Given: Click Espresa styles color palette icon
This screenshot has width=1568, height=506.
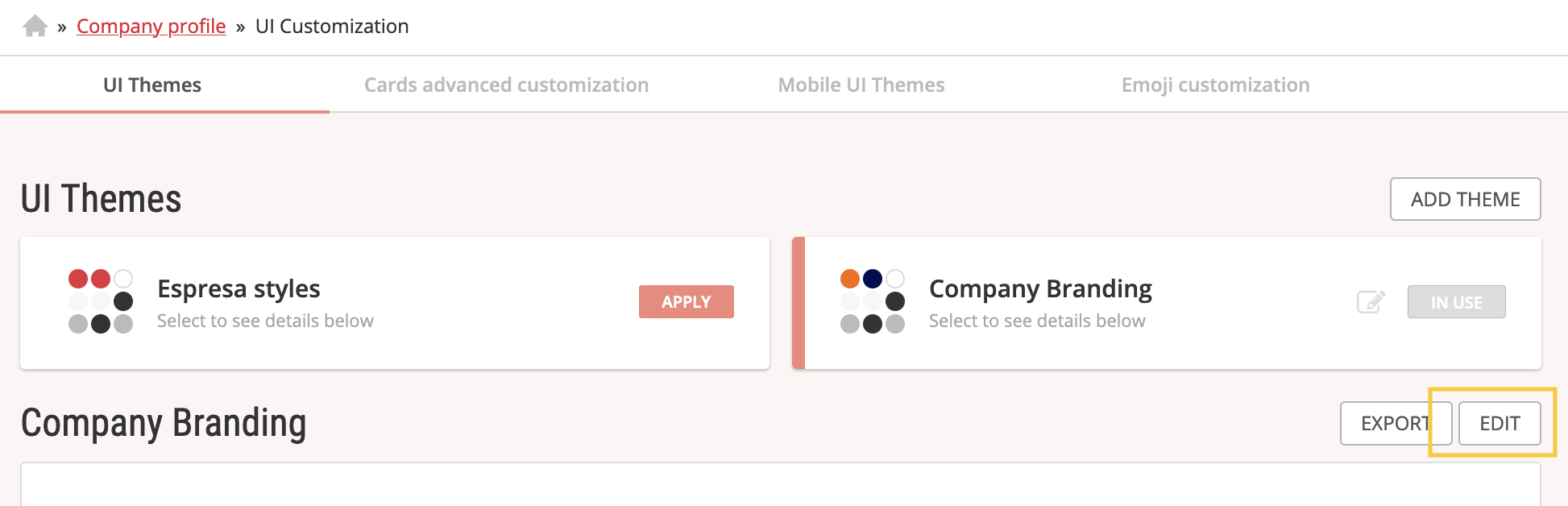Looking at the screenshot, I should point(101,301).
